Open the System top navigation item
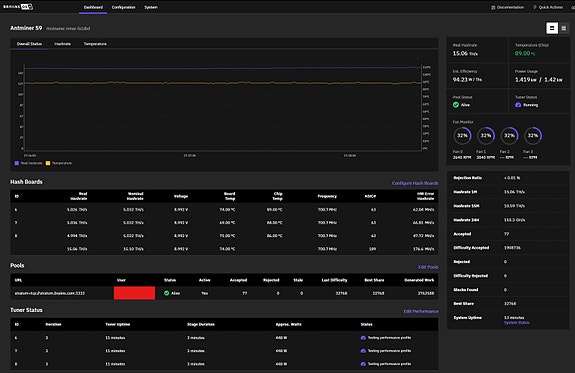The width and height of the screenshot is (575, 373). [151, 7]
